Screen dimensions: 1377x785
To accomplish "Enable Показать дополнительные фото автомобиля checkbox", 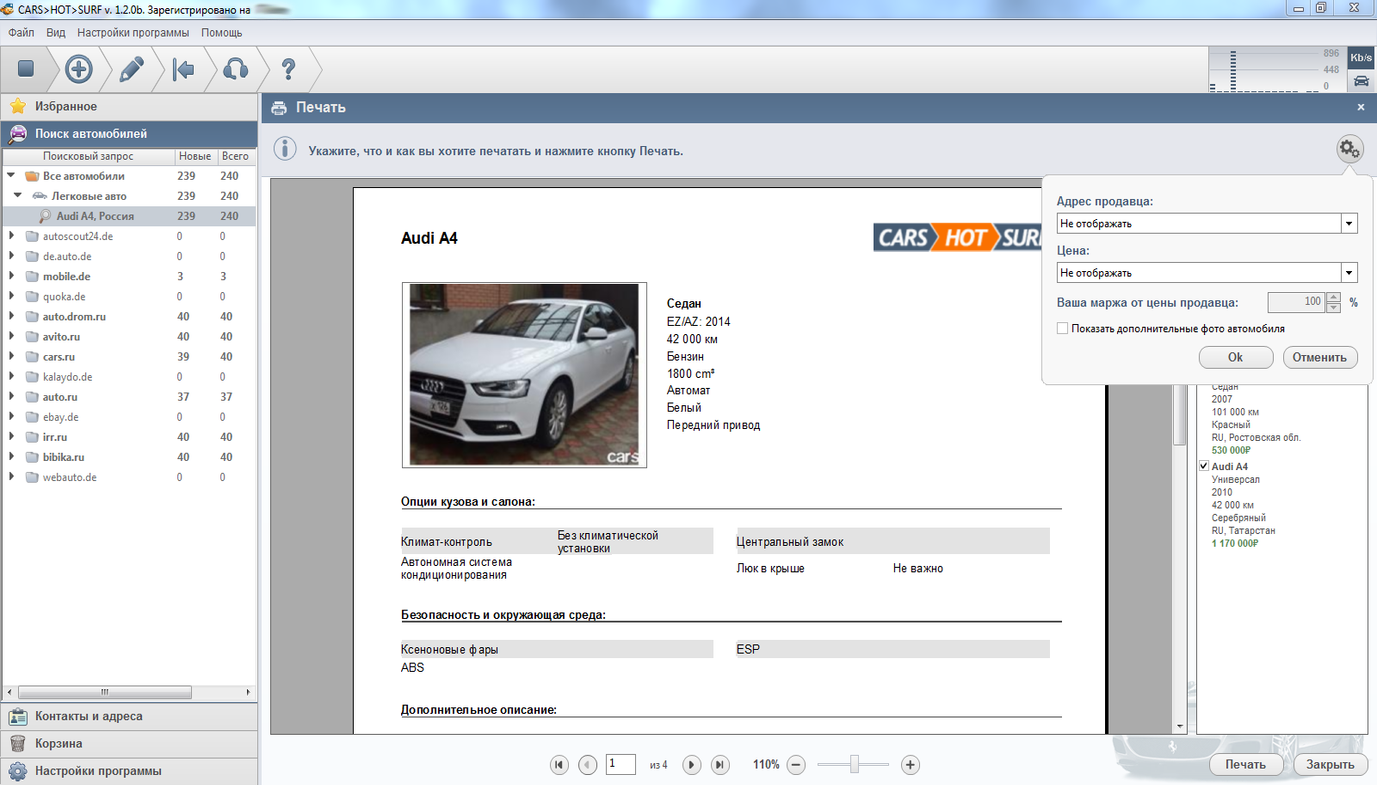I will (1063, 328).
